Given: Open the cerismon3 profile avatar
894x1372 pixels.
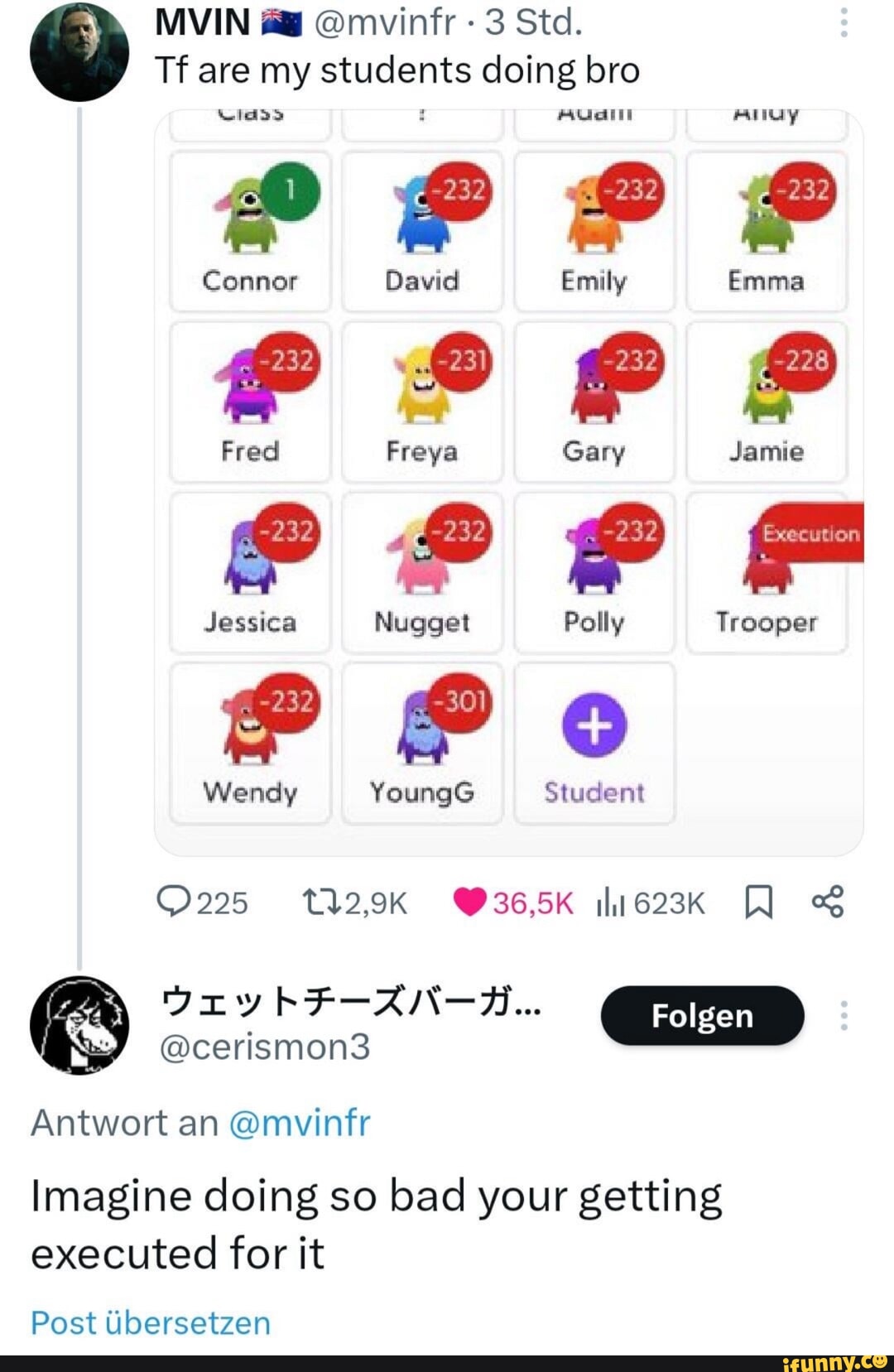Looking at the screenshot, I should pyautogui.click(x=79, y=1025).
